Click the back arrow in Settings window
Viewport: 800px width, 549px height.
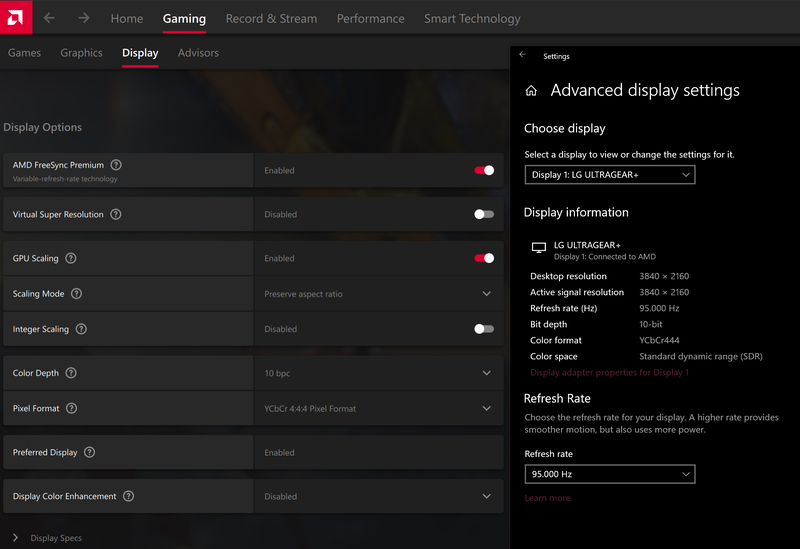[522, 55]
